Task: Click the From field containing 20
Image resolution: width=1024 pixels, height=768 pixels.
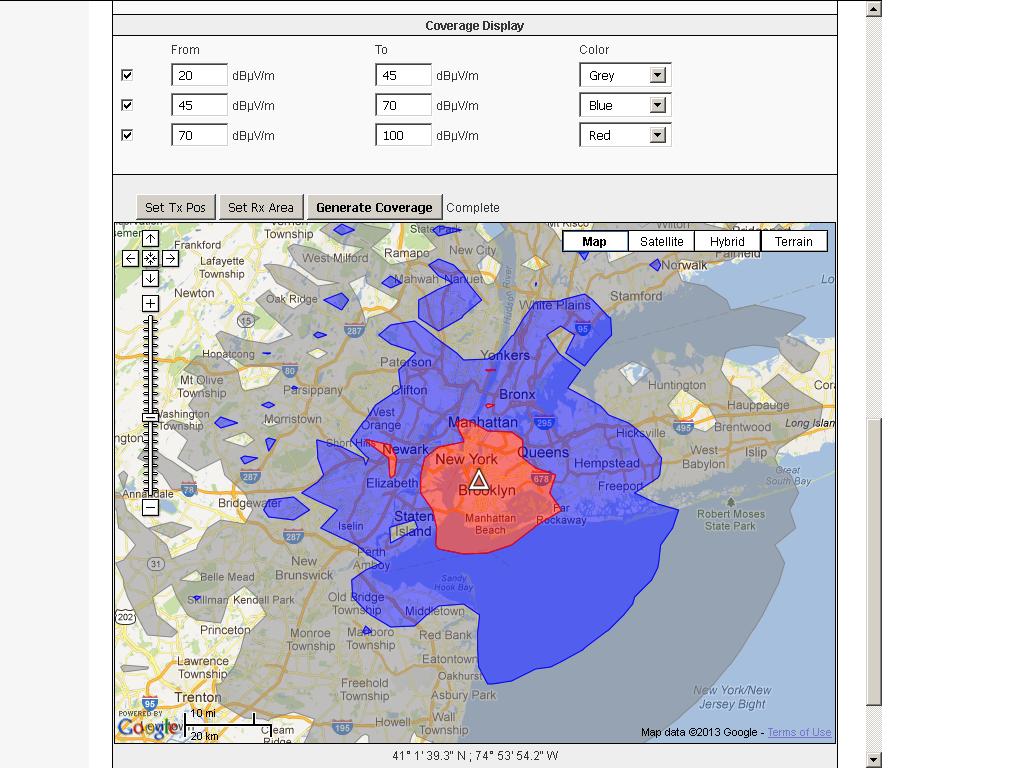Action: pyautogui.click(x=199, y=75)
